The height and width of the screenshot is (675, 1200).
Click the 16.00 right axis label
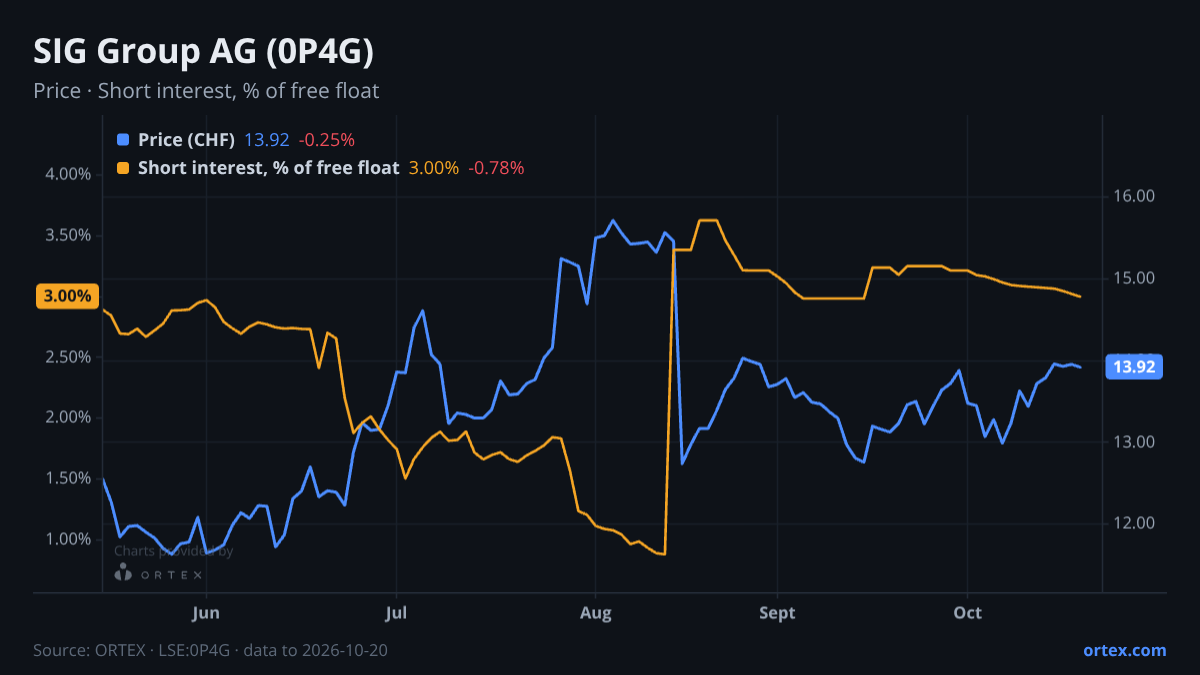[x=1135, y=196]
